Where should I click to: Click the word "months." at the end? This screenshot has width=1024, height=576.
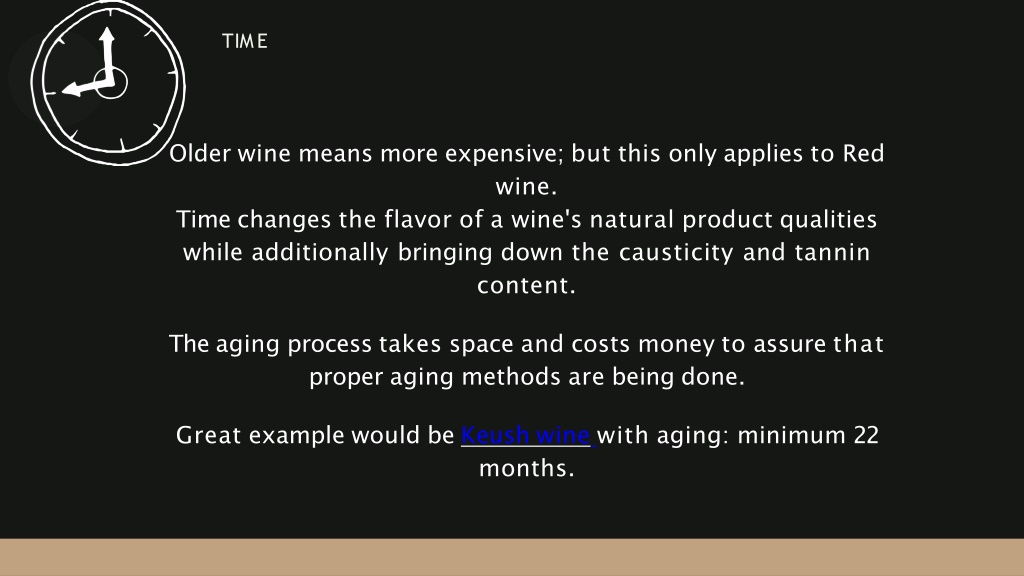(526, 468)
